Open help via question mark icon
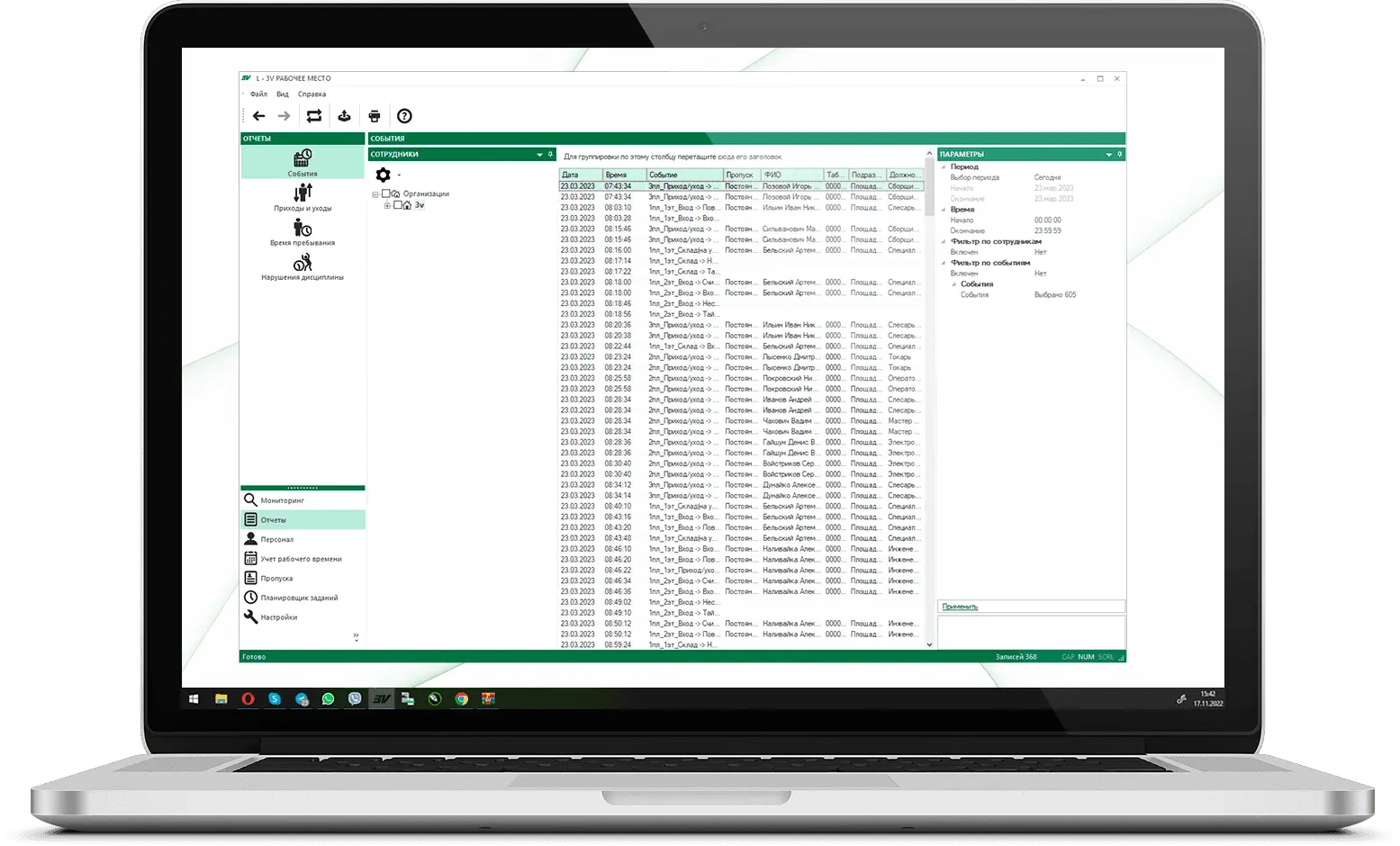 [x=404, y=116]
